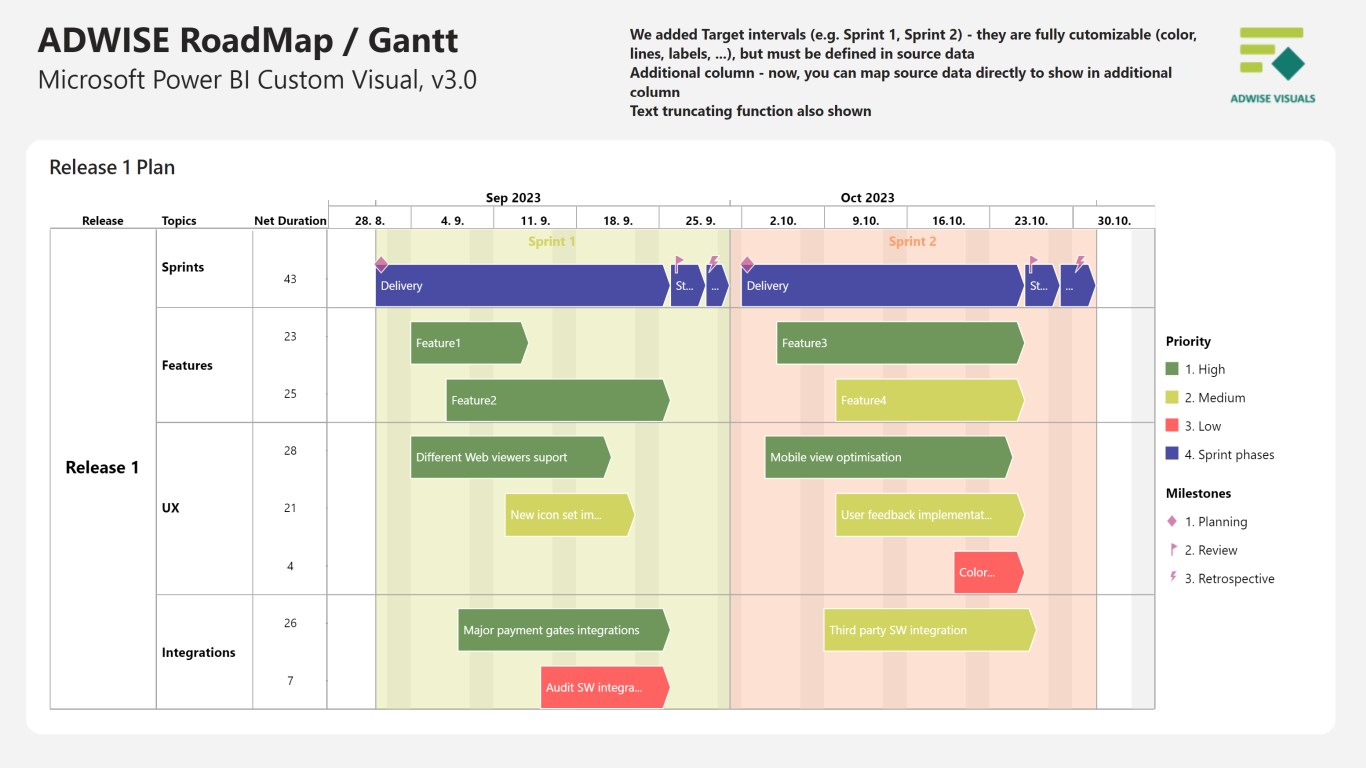Click the Sprint 2 interval label

coord(912,241)
